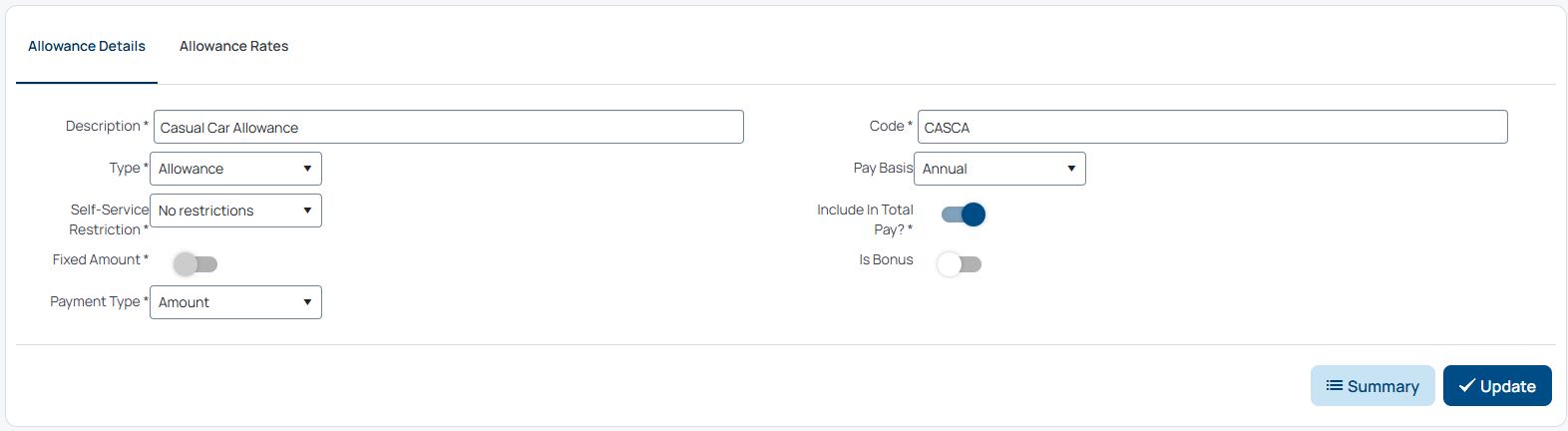Viewport: 1568px width, 431px height.
Task: Click into the Code field containing CASCA
Action: (1213, 127)
